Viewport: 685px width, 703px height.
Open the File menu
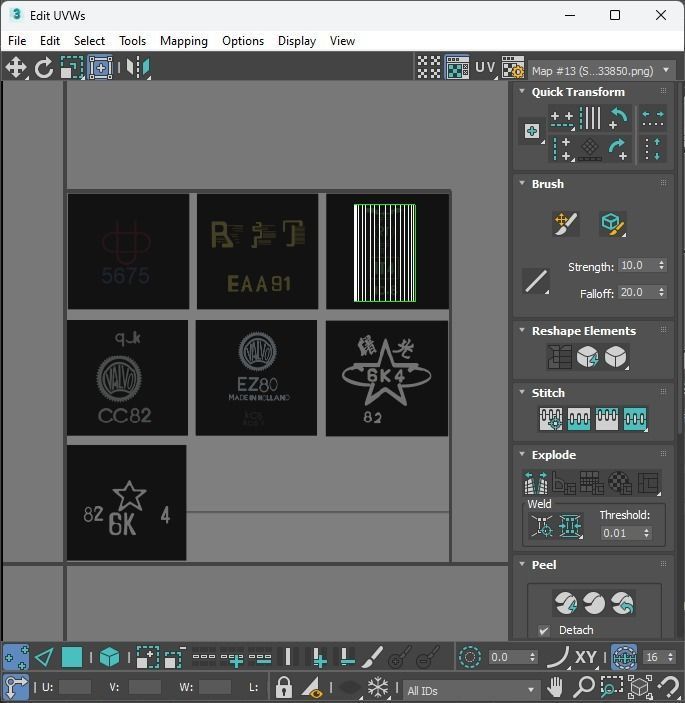17,41
